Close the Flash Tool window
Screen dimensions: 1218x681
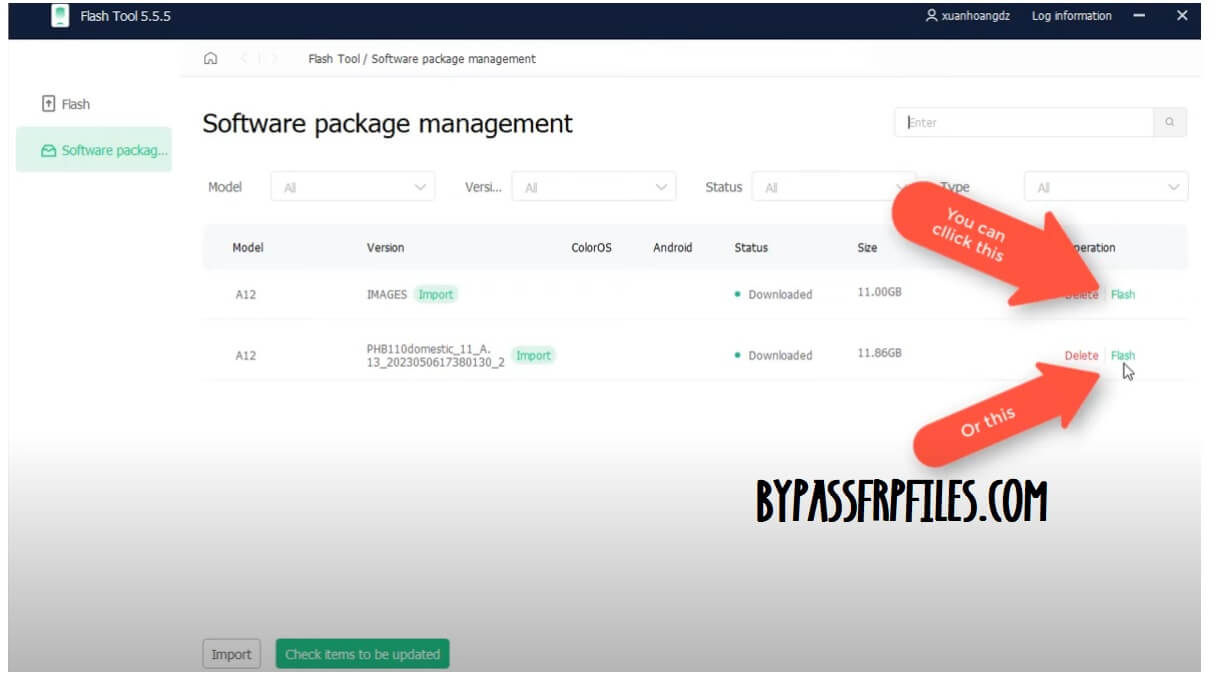[1182, 16]
